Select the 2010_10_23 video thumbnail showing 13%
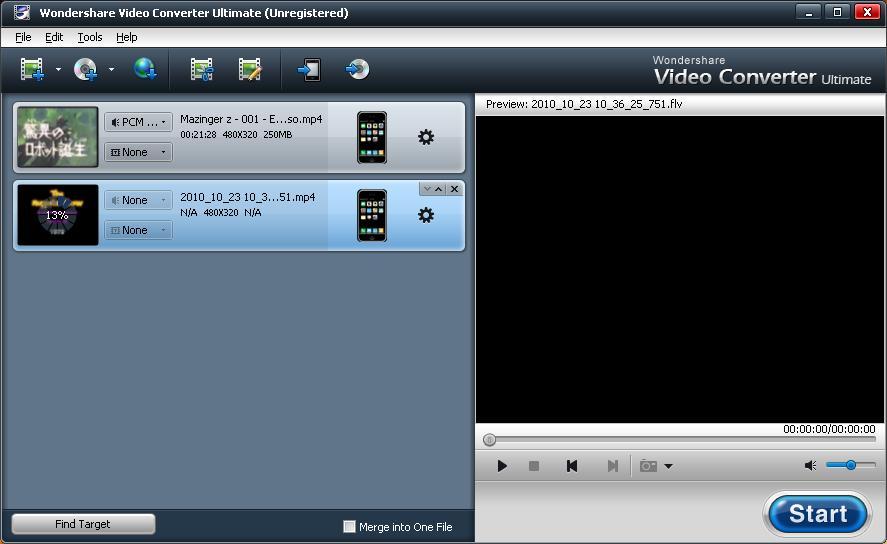The image size is (887, 544). [58, 215]
